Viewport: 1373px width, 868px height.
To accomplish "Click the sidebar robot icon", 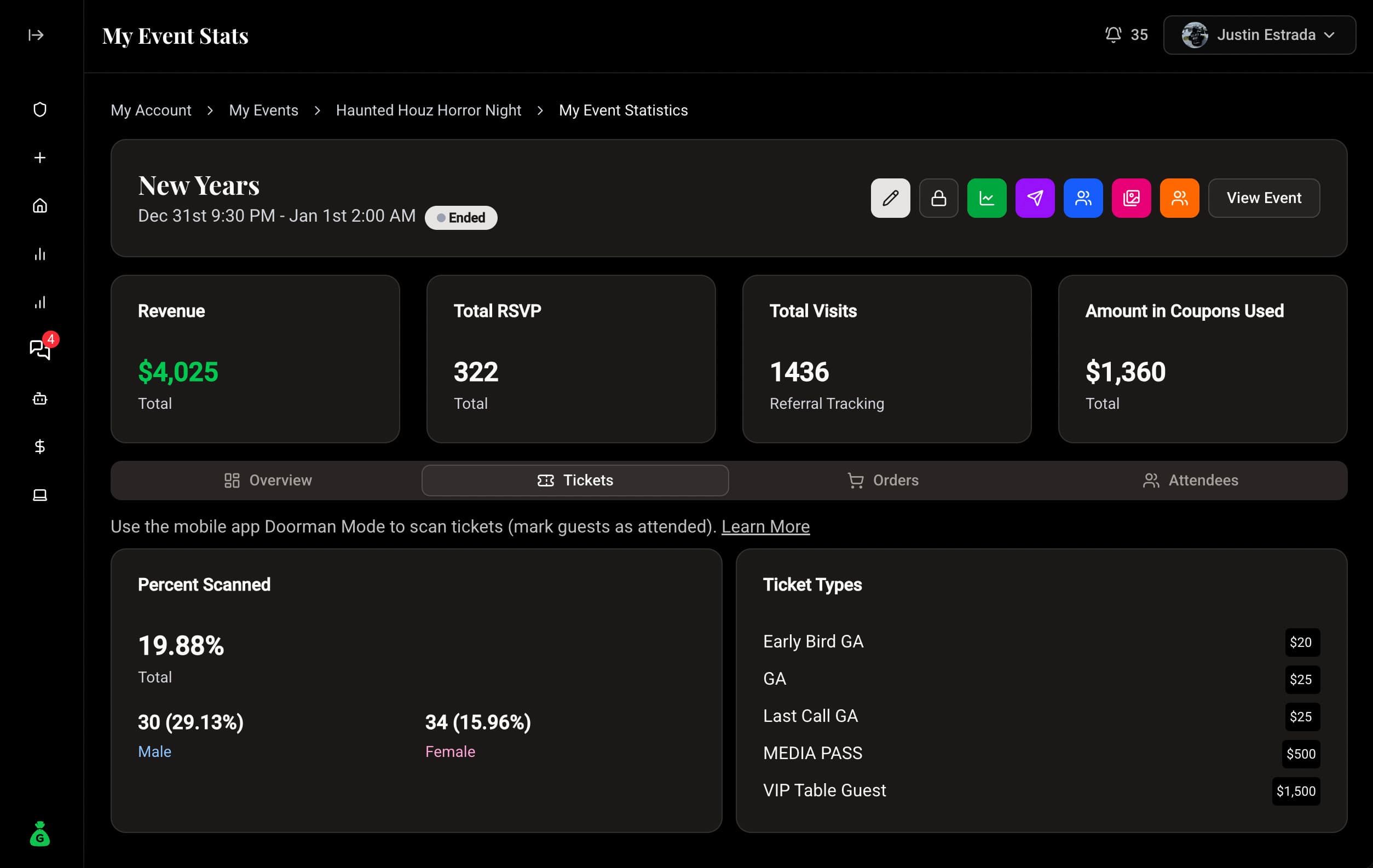I will tap(40, 398).
